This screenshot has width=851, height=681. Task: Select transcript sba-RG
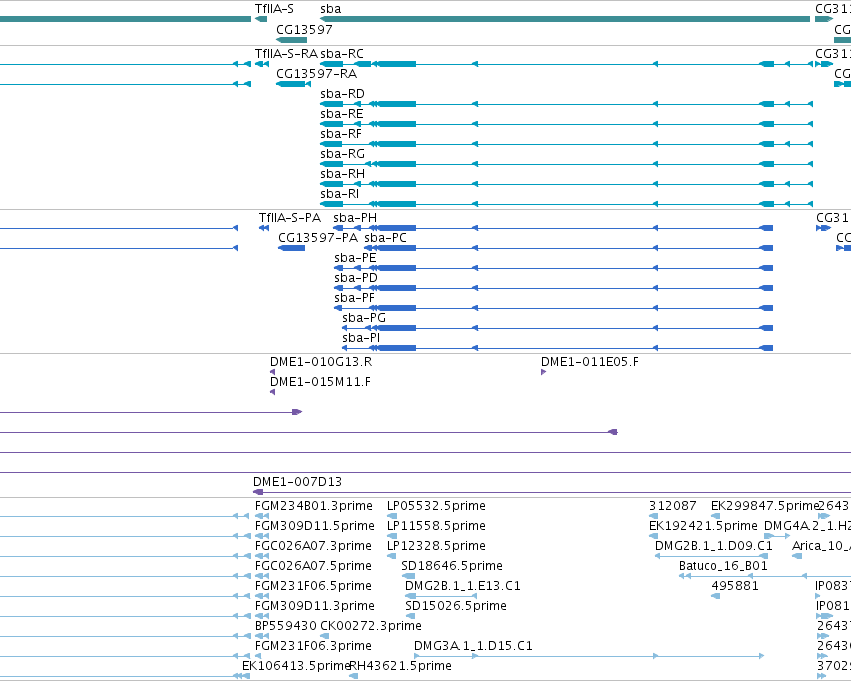(342, 154)
